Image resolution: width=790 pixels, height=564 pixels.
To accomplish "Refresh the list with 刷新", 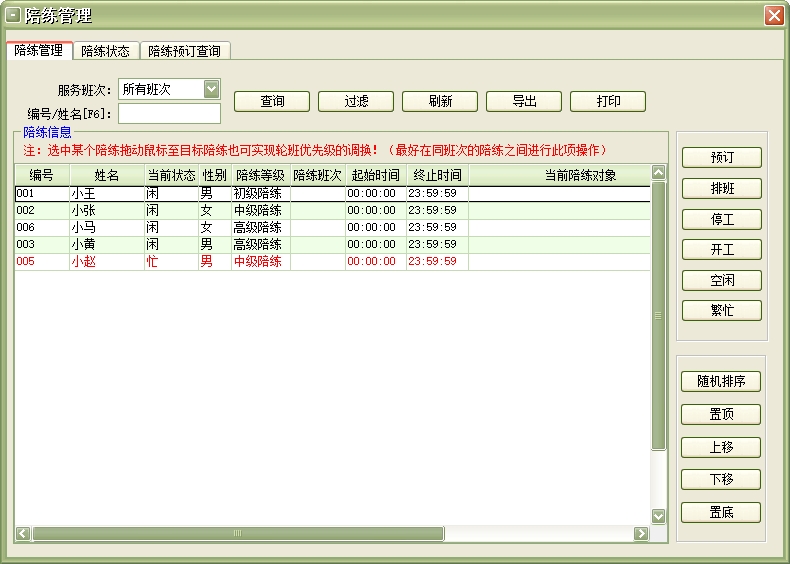I will click(x=440, y=101).
